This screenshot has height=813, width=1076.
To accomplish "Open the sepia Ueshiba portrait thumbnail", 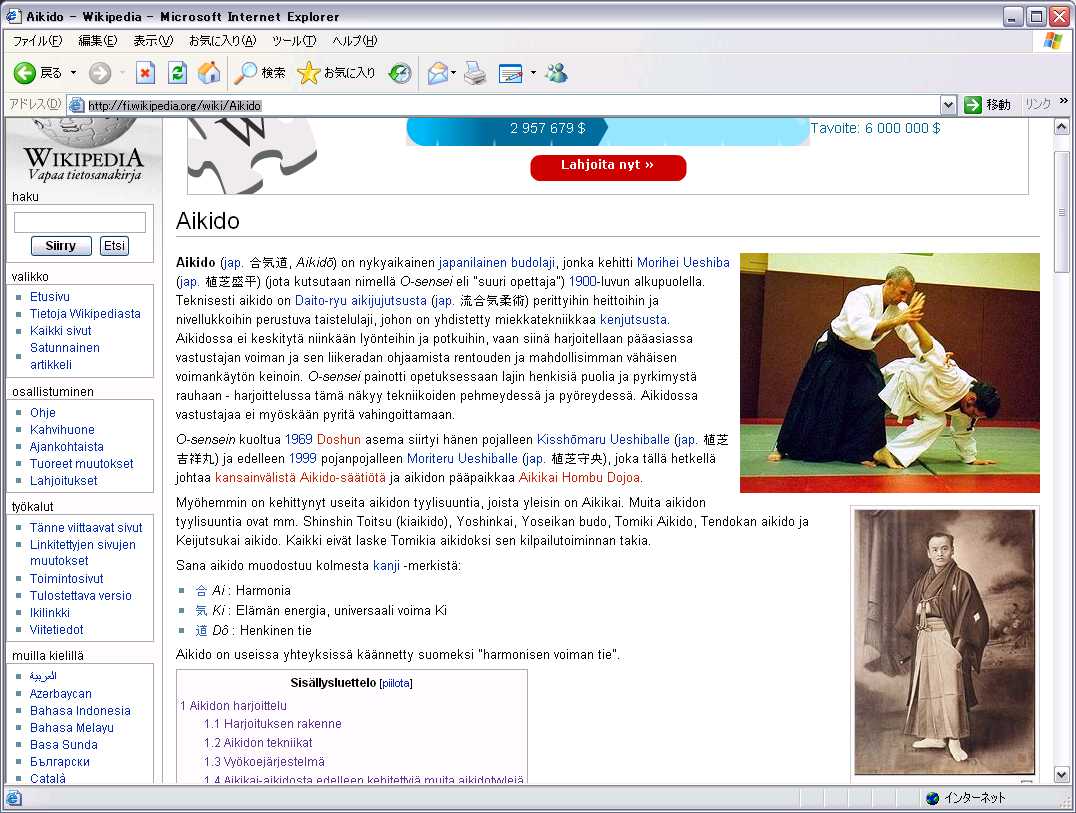I will (944, 642).
